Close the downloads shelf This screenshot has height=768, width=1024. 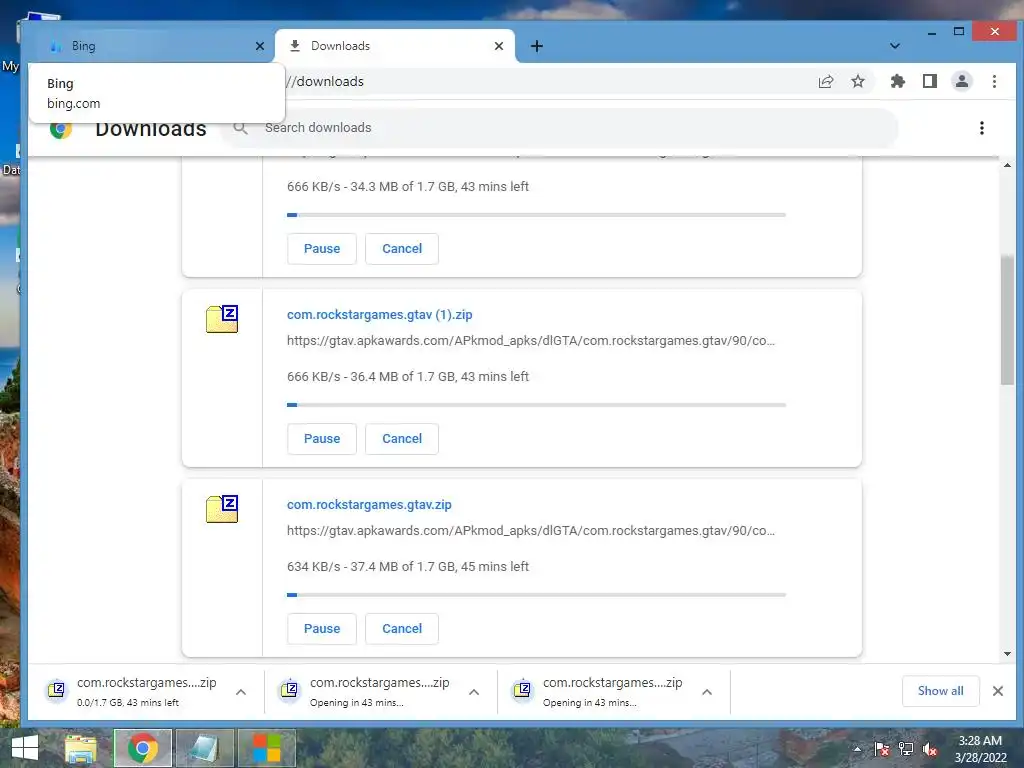click(x=998, y=691)
